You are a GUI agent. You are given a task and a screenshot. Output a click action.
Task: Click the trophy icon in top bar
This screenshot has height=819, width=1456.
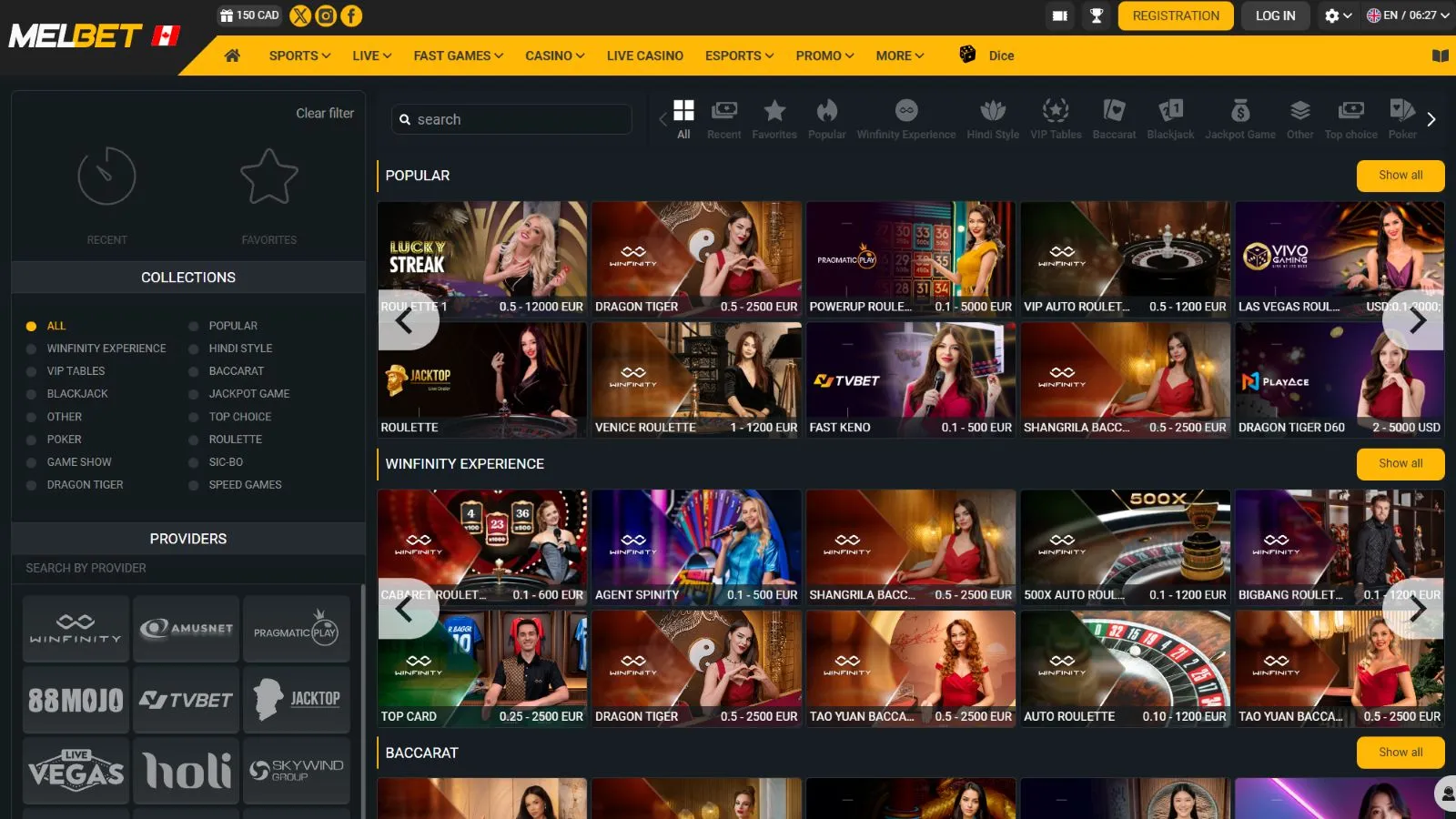[1097, 15]
